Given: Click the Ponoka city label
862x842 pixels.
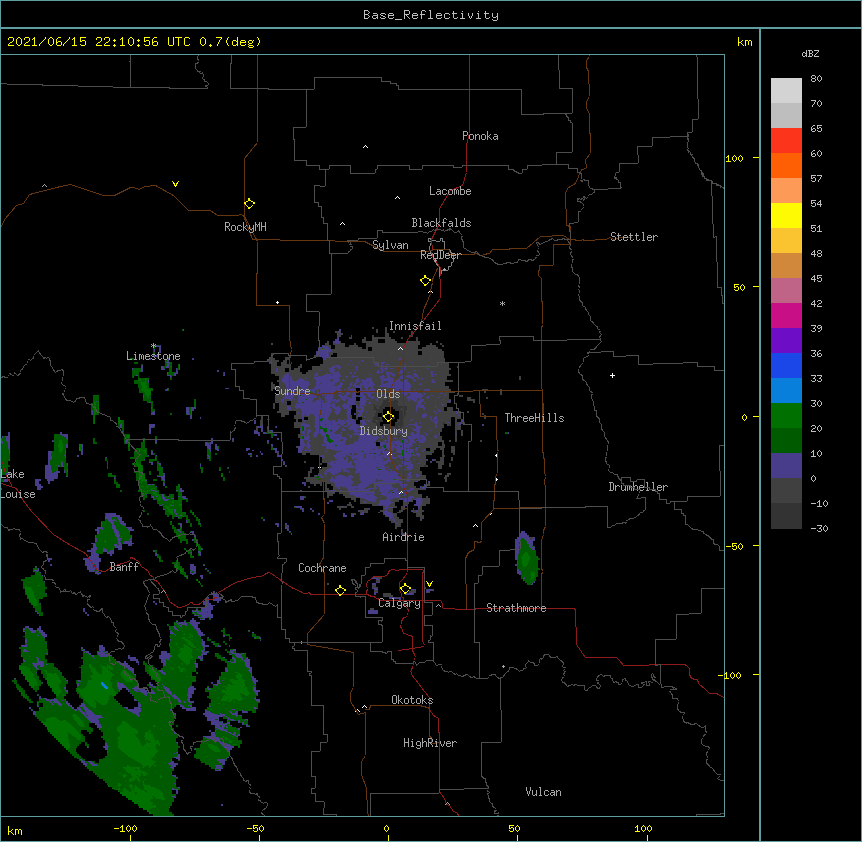Looking at the screenshot, I should pos(480,136).
